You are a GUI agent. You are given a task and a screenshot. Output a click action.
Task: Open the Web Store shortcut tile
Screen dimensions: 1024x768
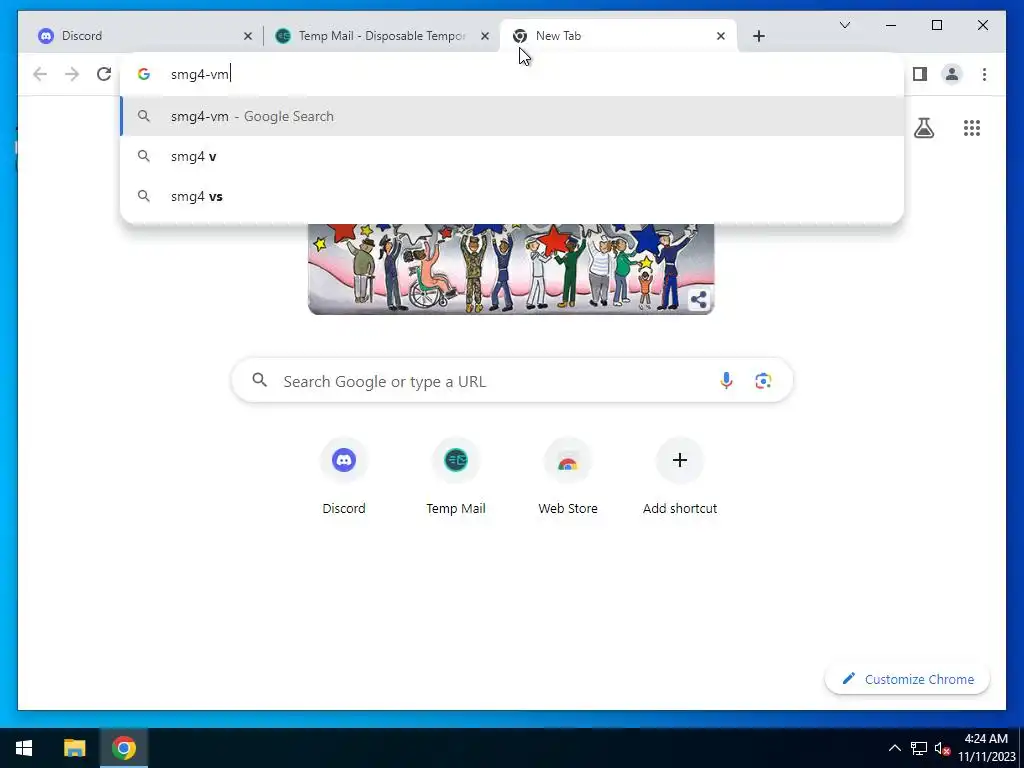coord(568,477)
